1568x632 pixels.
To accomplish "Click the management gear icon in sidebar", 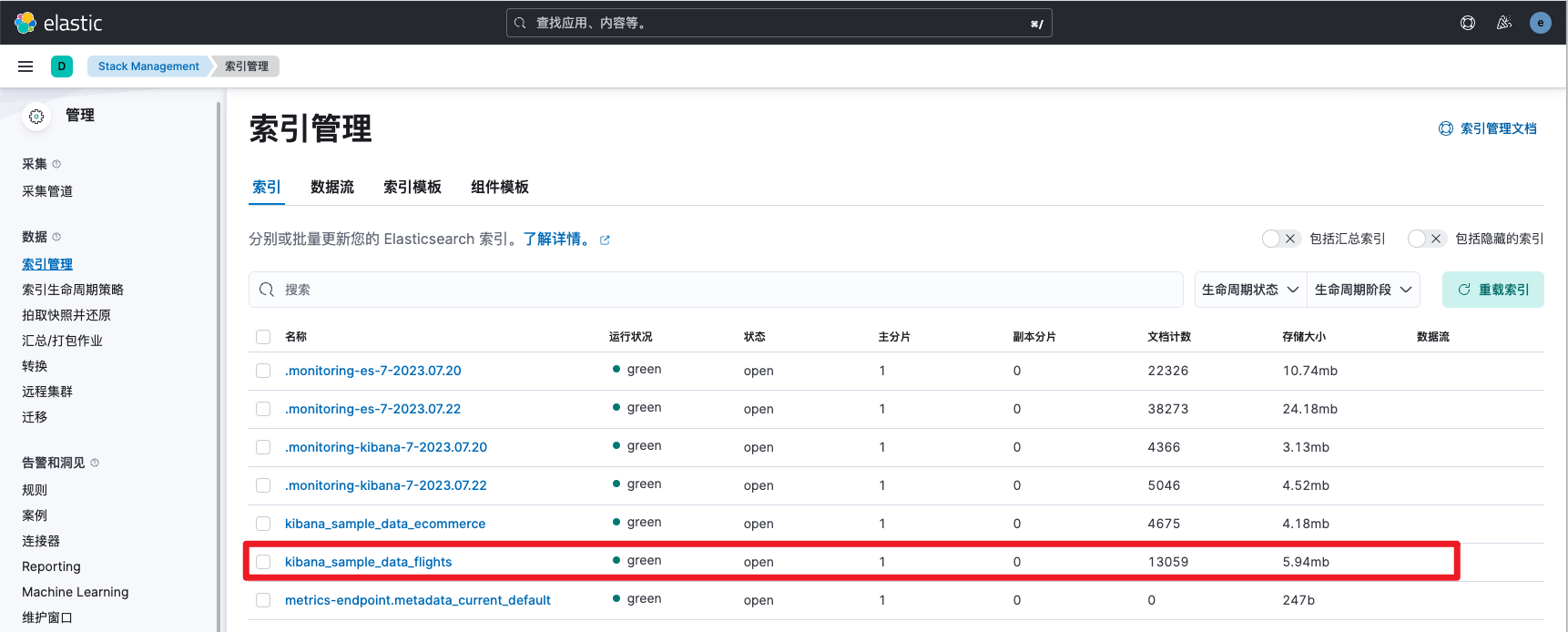I will 36,116.
